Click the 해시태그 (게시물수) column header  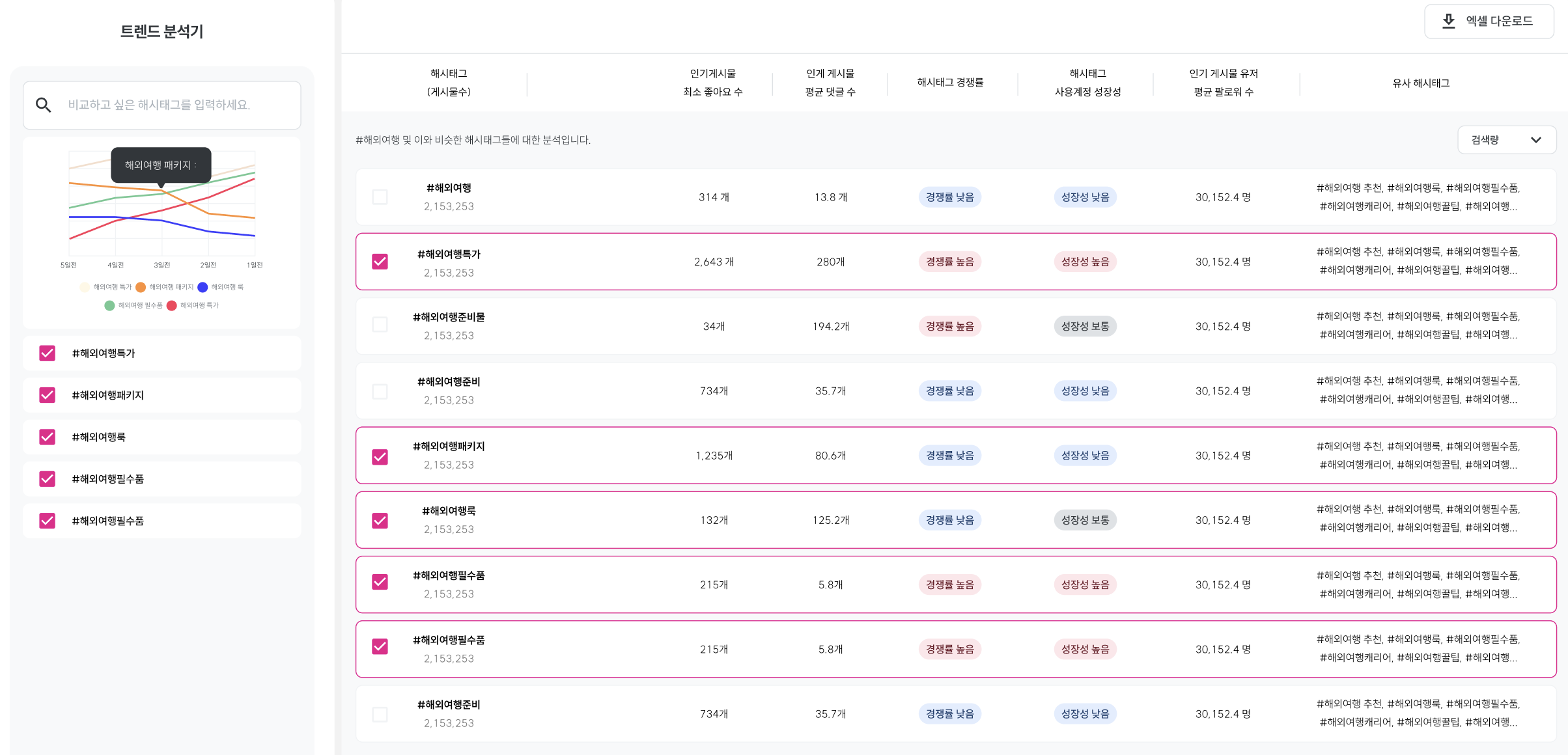(449, 83)
